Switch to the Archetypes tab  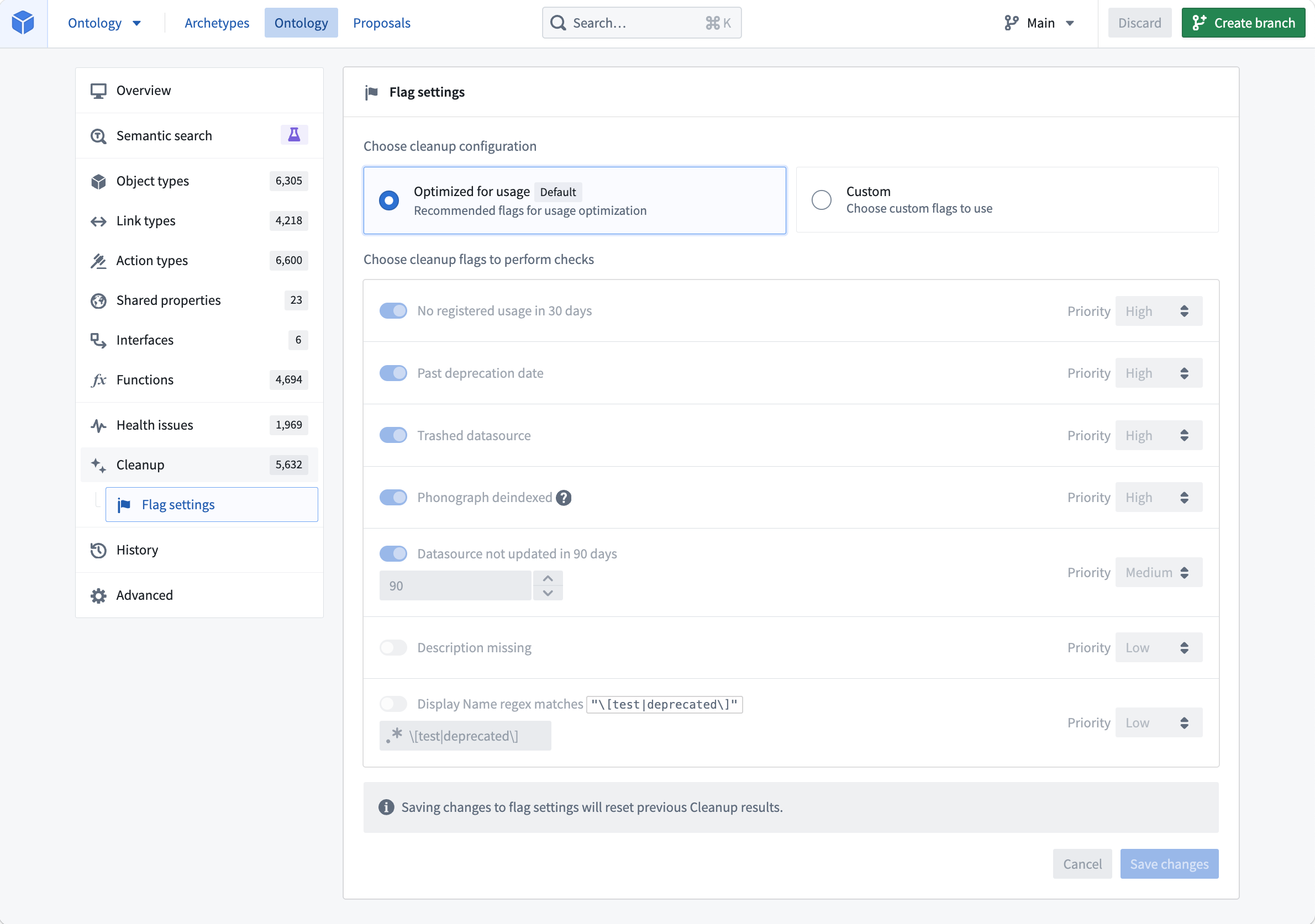[x=216, y=22]
